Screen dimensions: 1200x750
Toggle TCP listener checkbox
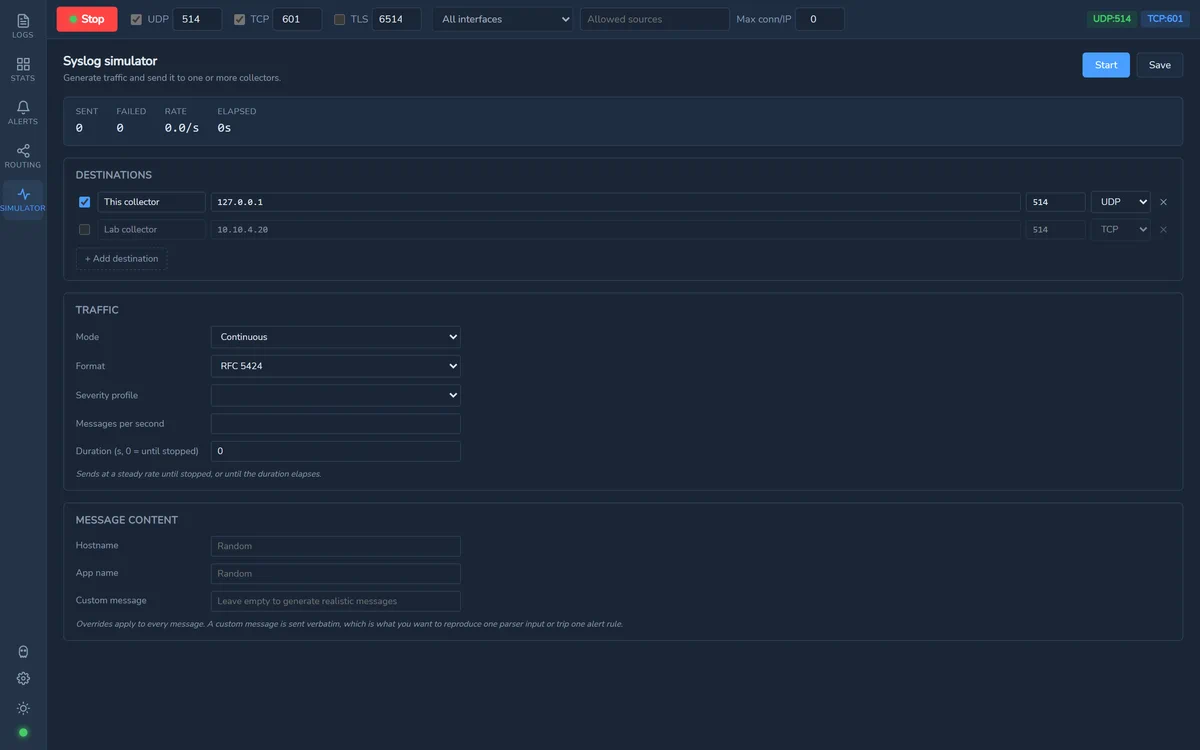[x=239, y=19]
